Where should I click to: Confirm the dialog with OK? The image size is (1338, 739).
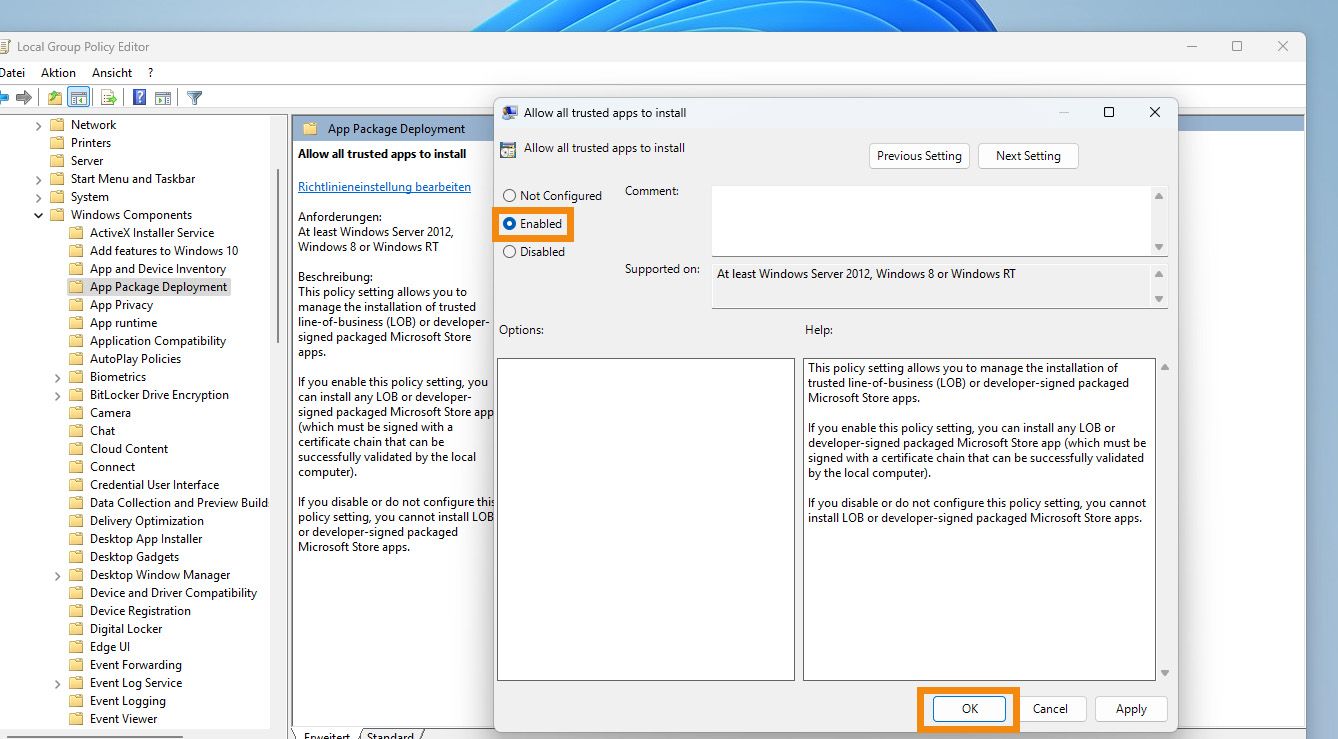click(x=969, y=709)
